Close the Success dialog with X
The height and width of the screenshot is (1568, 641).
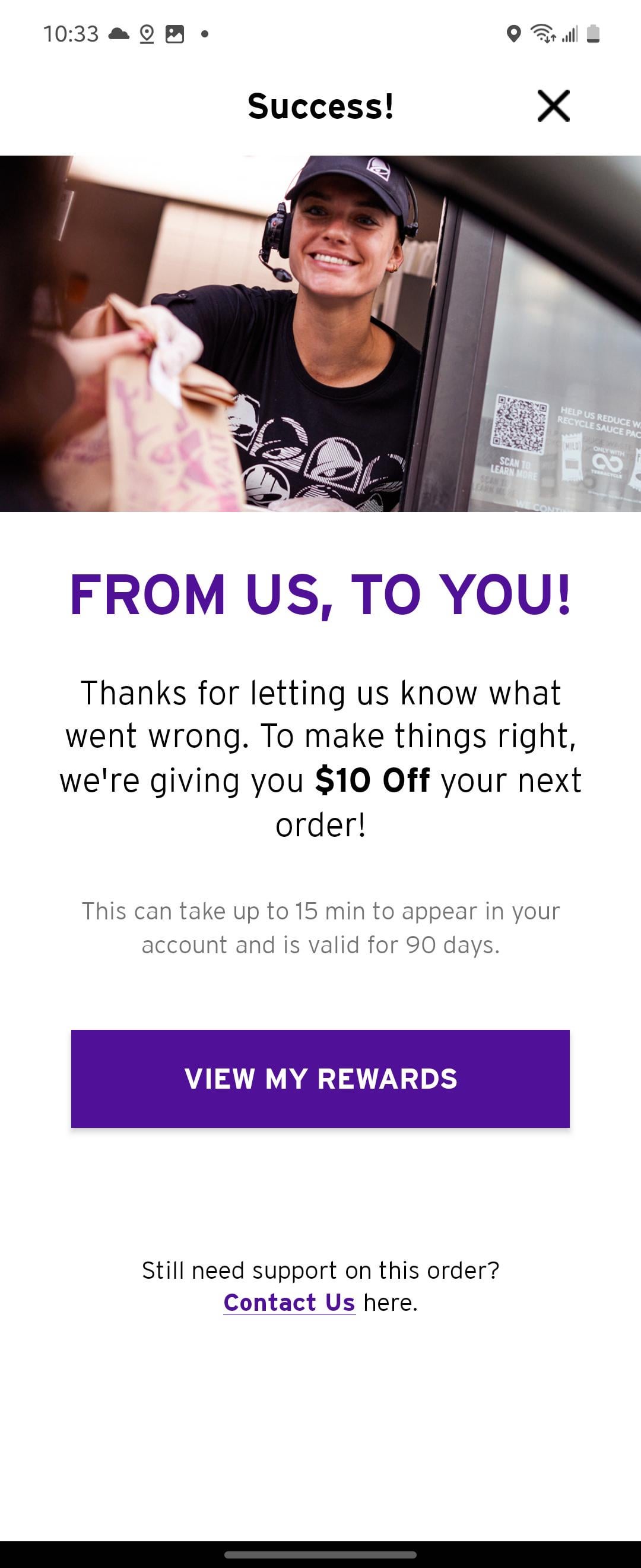tap(553, 106)
